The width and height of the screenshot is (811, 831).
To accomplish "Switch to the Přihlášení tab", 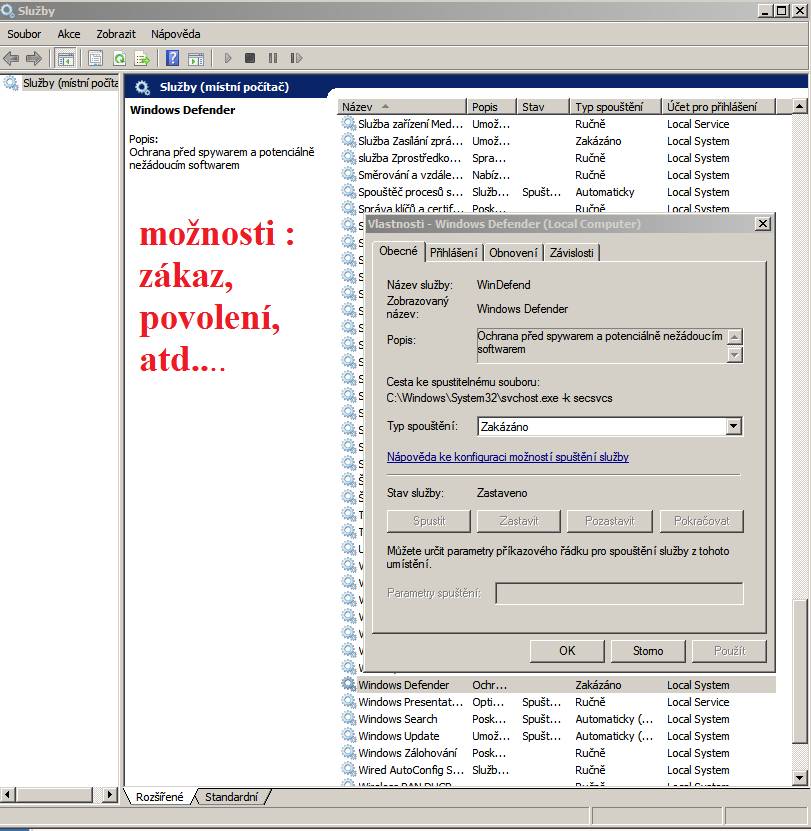I will pyautogui.click(x=454, y=253).
